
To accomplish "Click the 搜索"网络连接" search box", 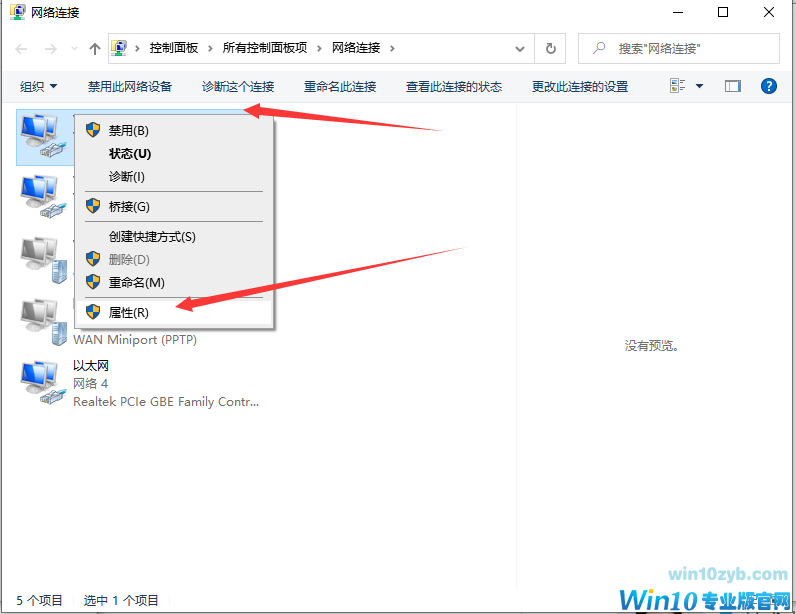I will coord(679,49).
